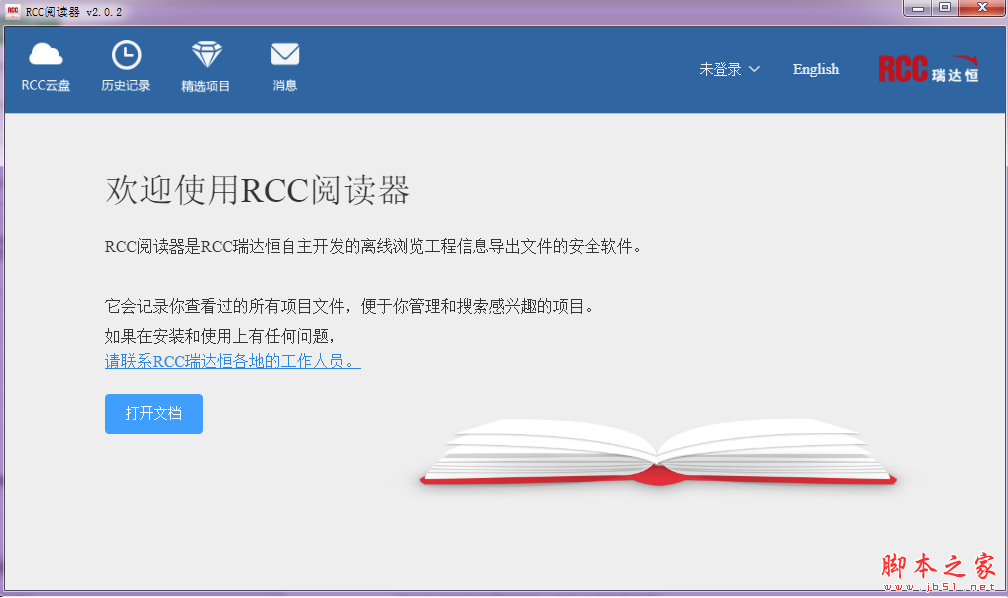Click the 历史记录 clock icon
The width and height of the screenshot is (1008, 598).
tap(126, 54)
